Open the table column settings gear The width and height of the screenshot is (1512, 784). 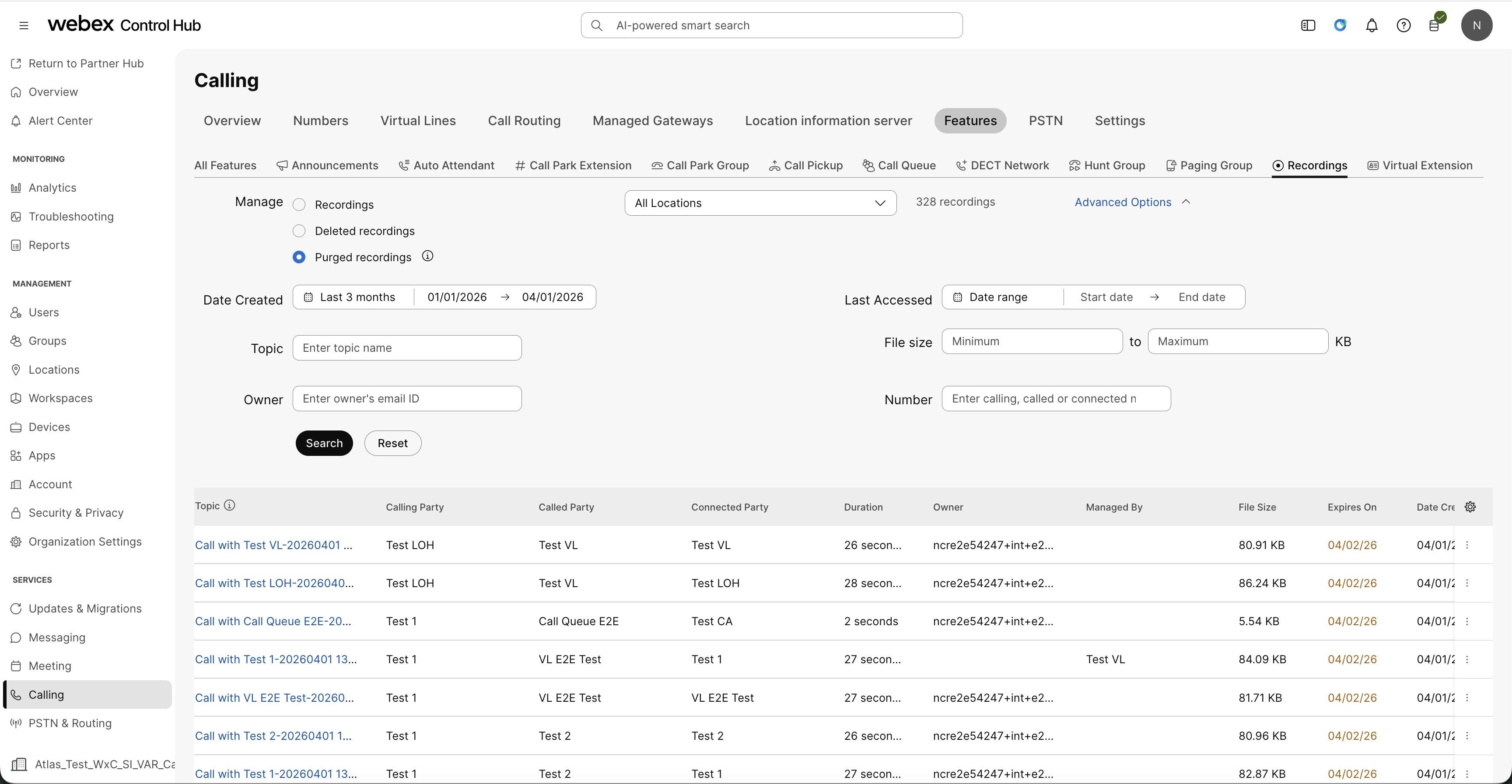(x=1471, y=507)
